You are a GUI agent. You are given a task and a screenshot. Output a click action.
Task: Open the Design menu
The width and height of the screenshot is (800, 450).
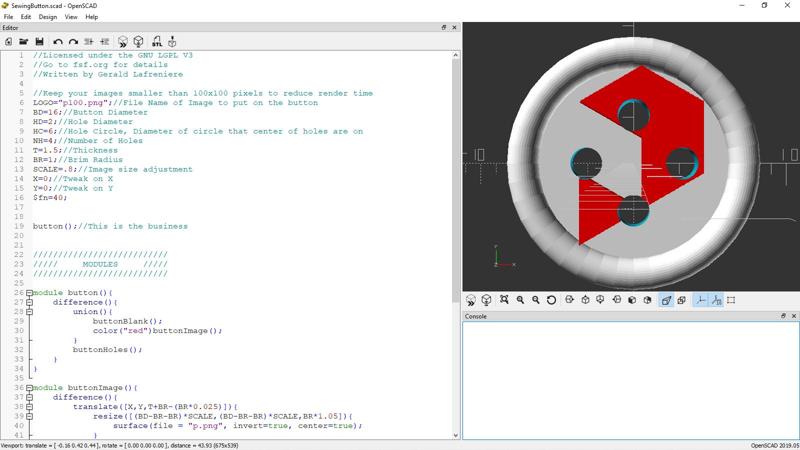pyautogui.click(x=47, y=17)
